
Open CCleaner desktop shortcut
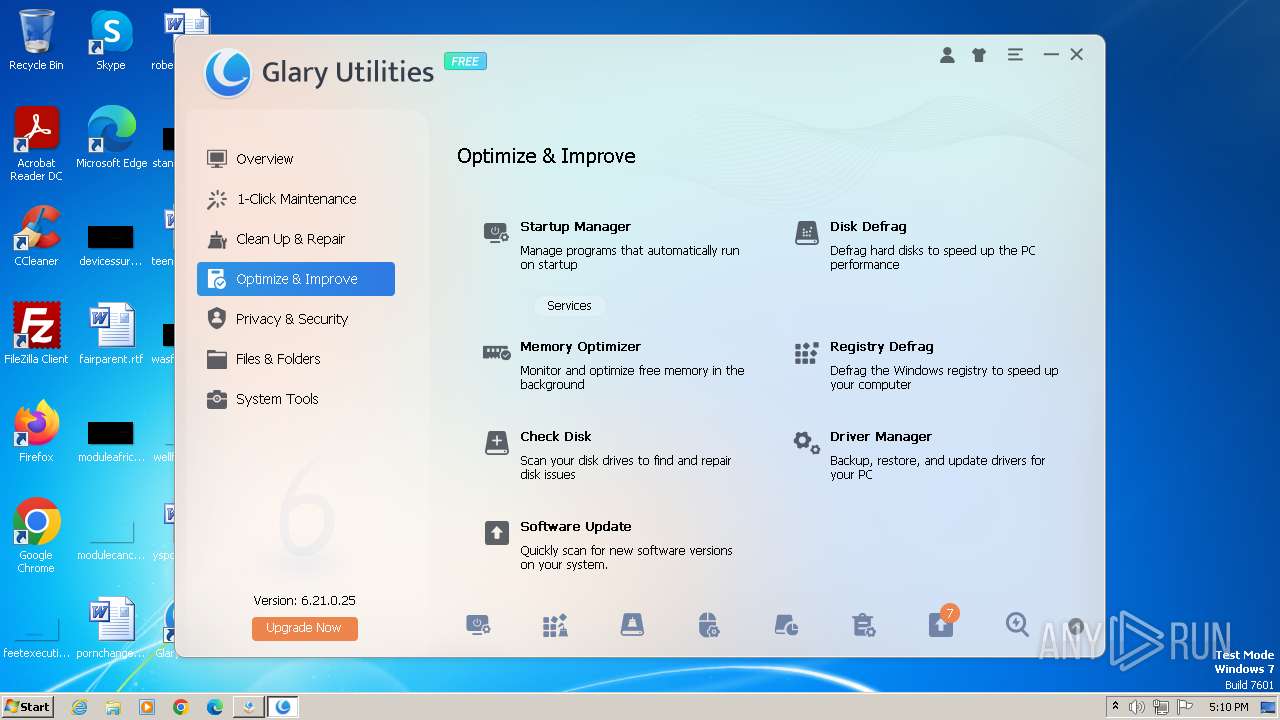pyautogui.click(x=36, y=236)
